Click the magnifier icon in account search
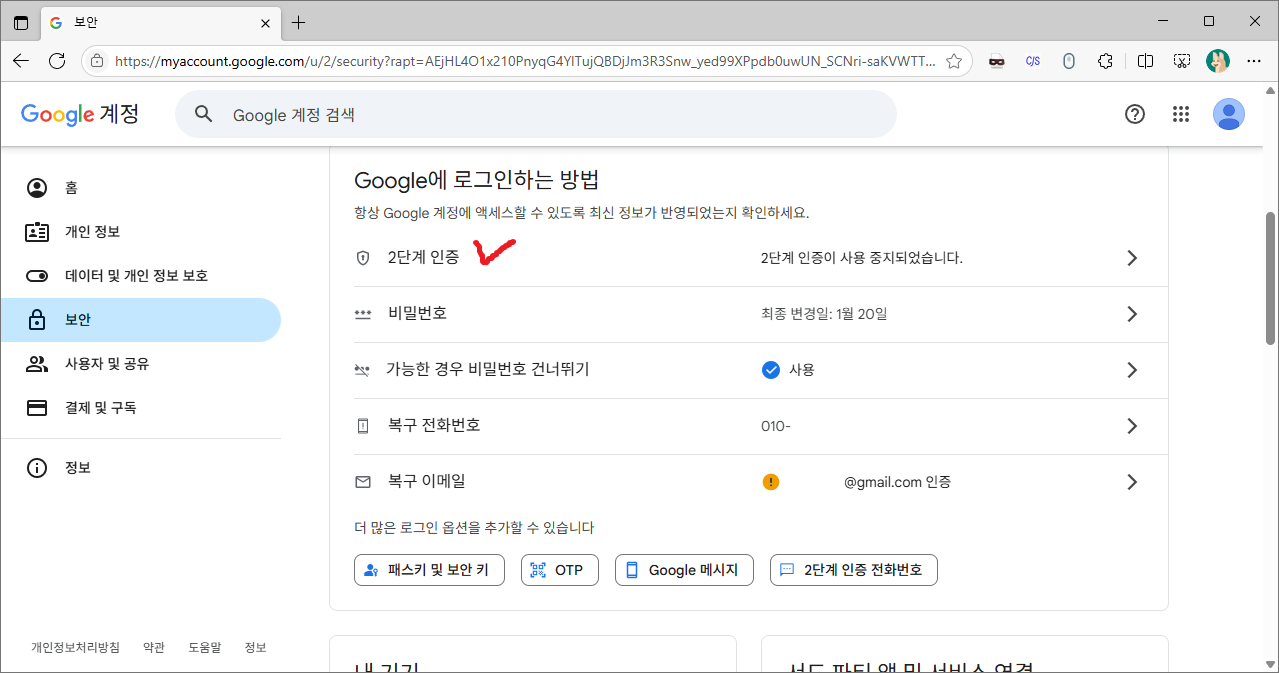 coord(204,114)
